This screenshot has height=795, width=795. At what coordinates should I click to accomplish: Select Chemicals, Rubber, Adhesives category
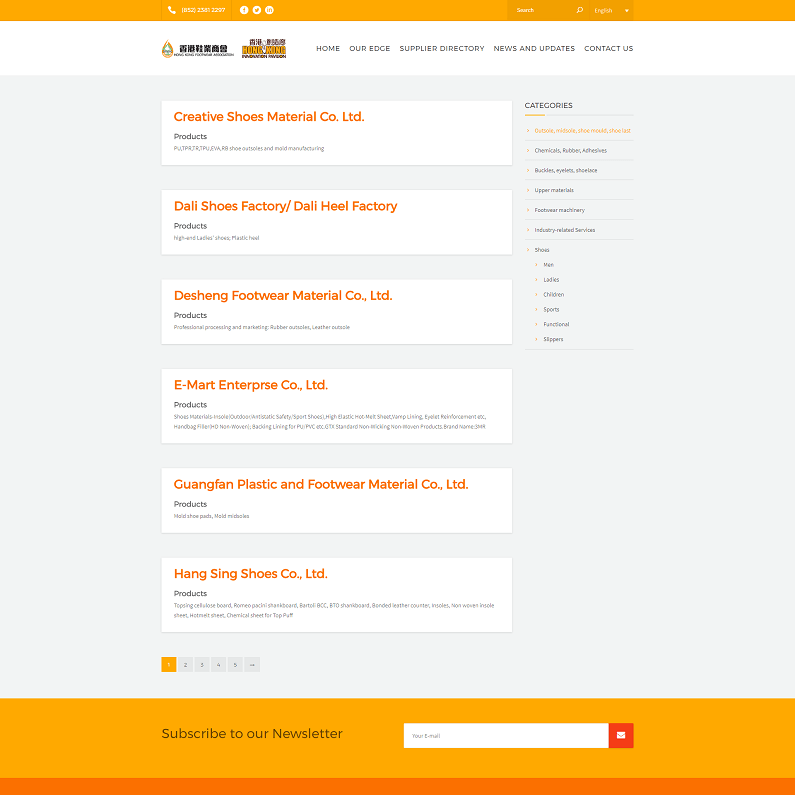(x=570, y=150)
